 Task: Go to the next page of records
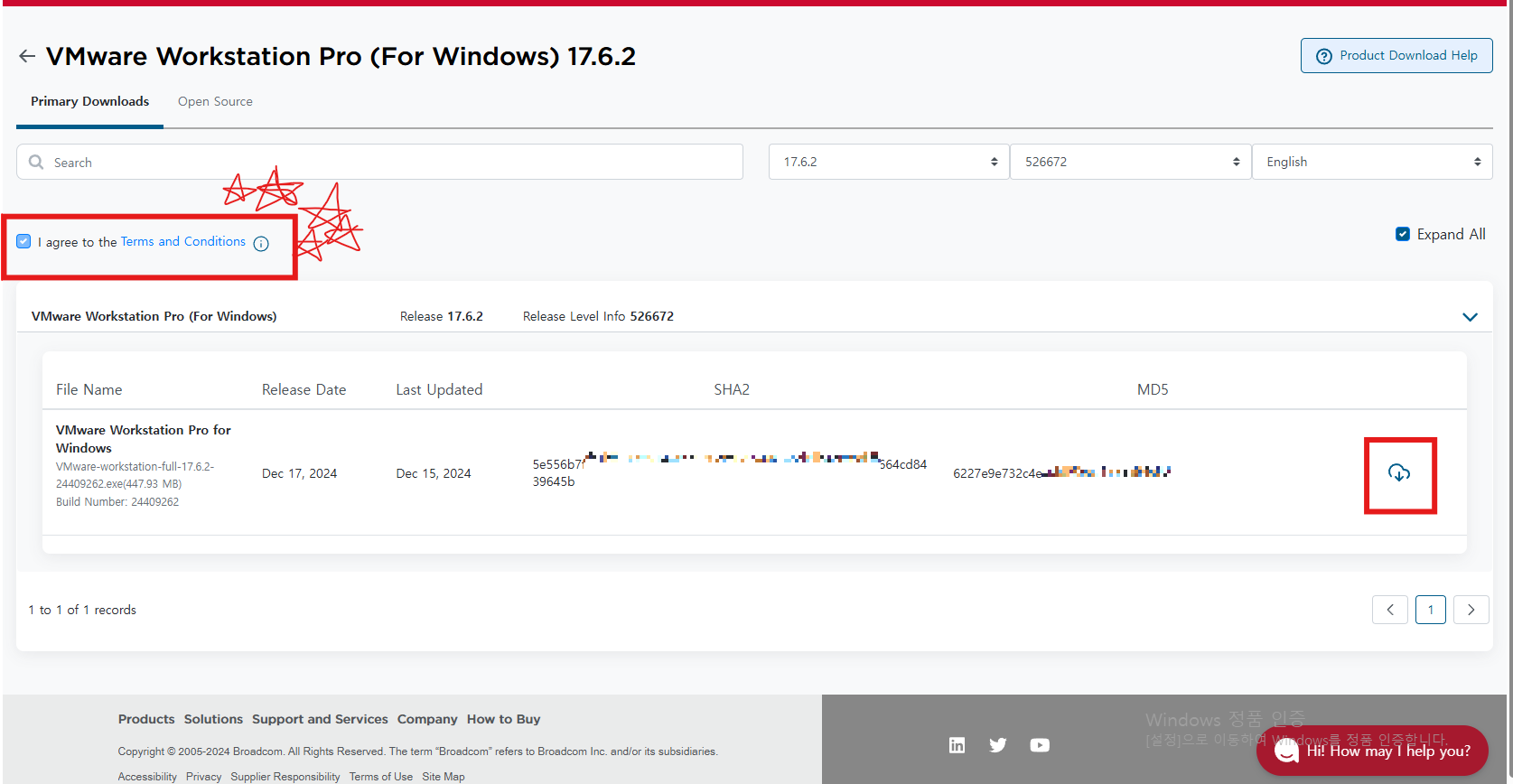click(x=1471, y=610)
